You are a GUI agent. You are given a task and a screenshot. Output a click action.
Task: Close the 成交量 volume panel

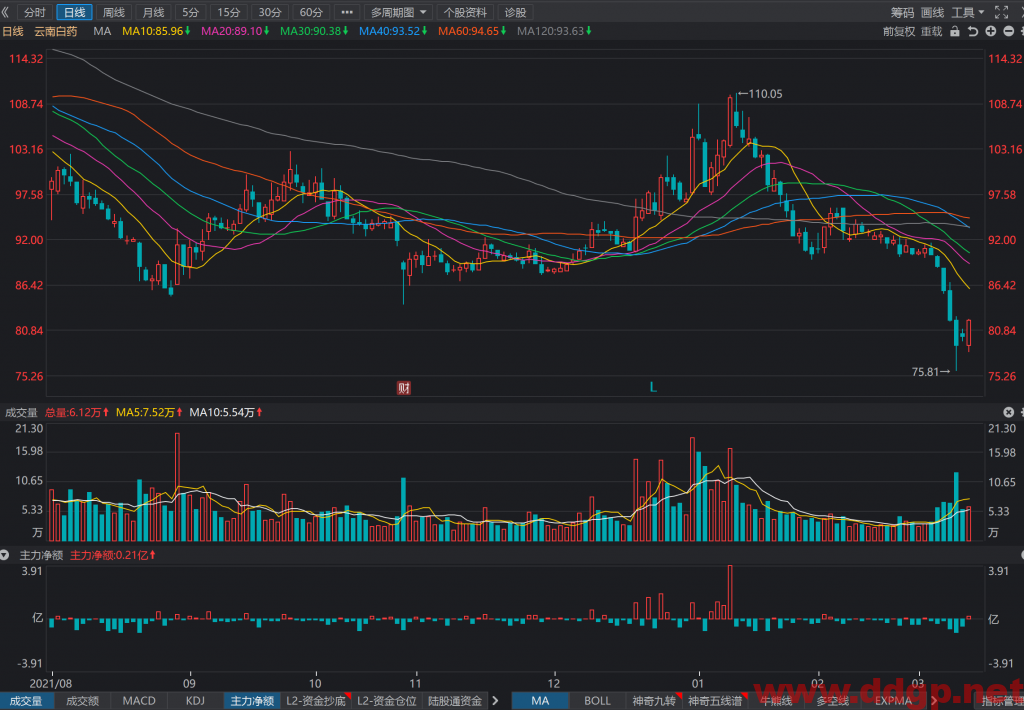click(1008, 412)
